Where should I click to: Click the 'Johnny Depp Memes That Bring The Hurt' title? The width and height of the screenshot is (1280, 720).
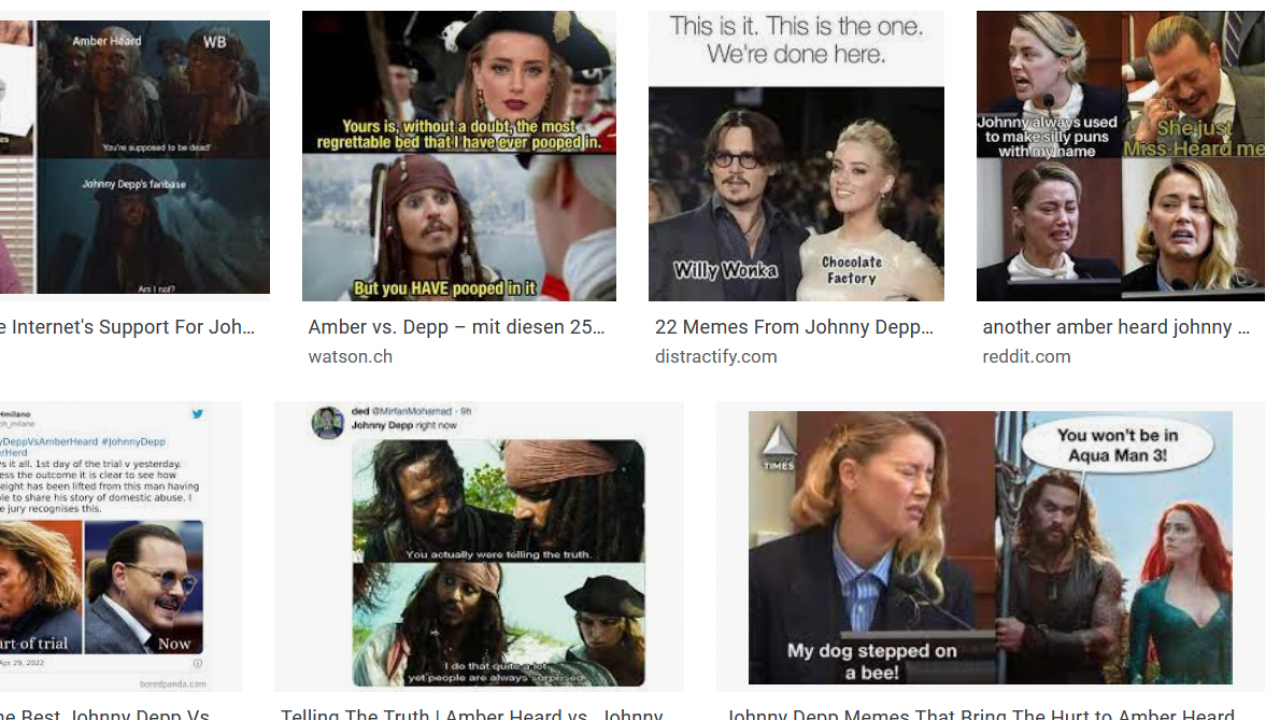click(980, 713)
